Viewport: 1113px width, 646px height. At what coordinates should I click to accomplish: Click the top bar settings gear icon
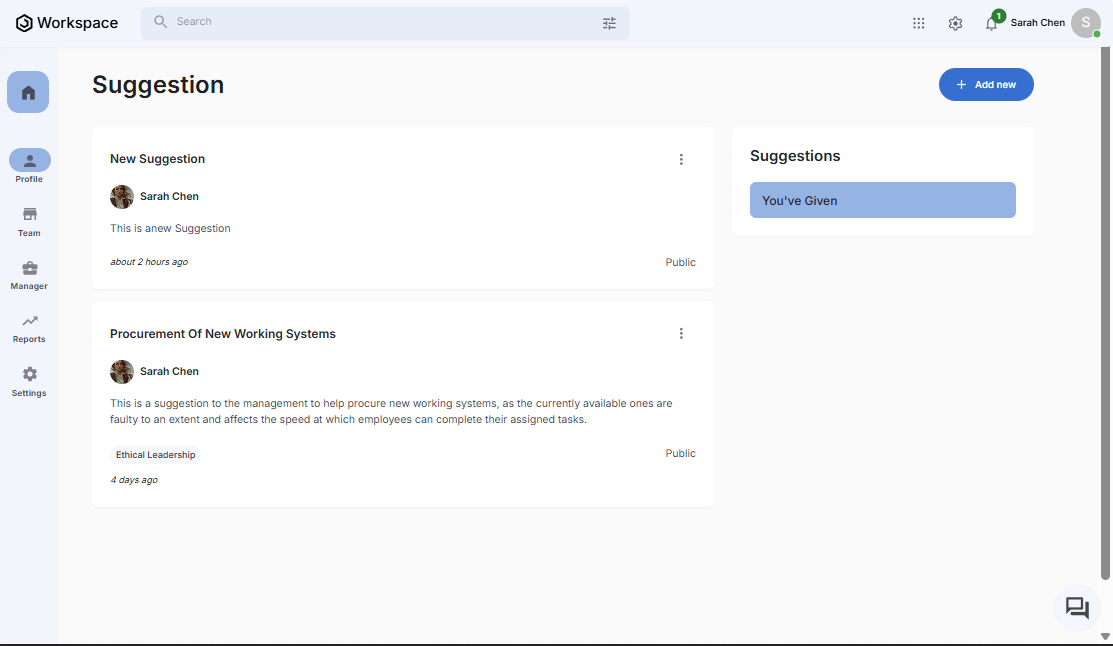click(955, 23)
